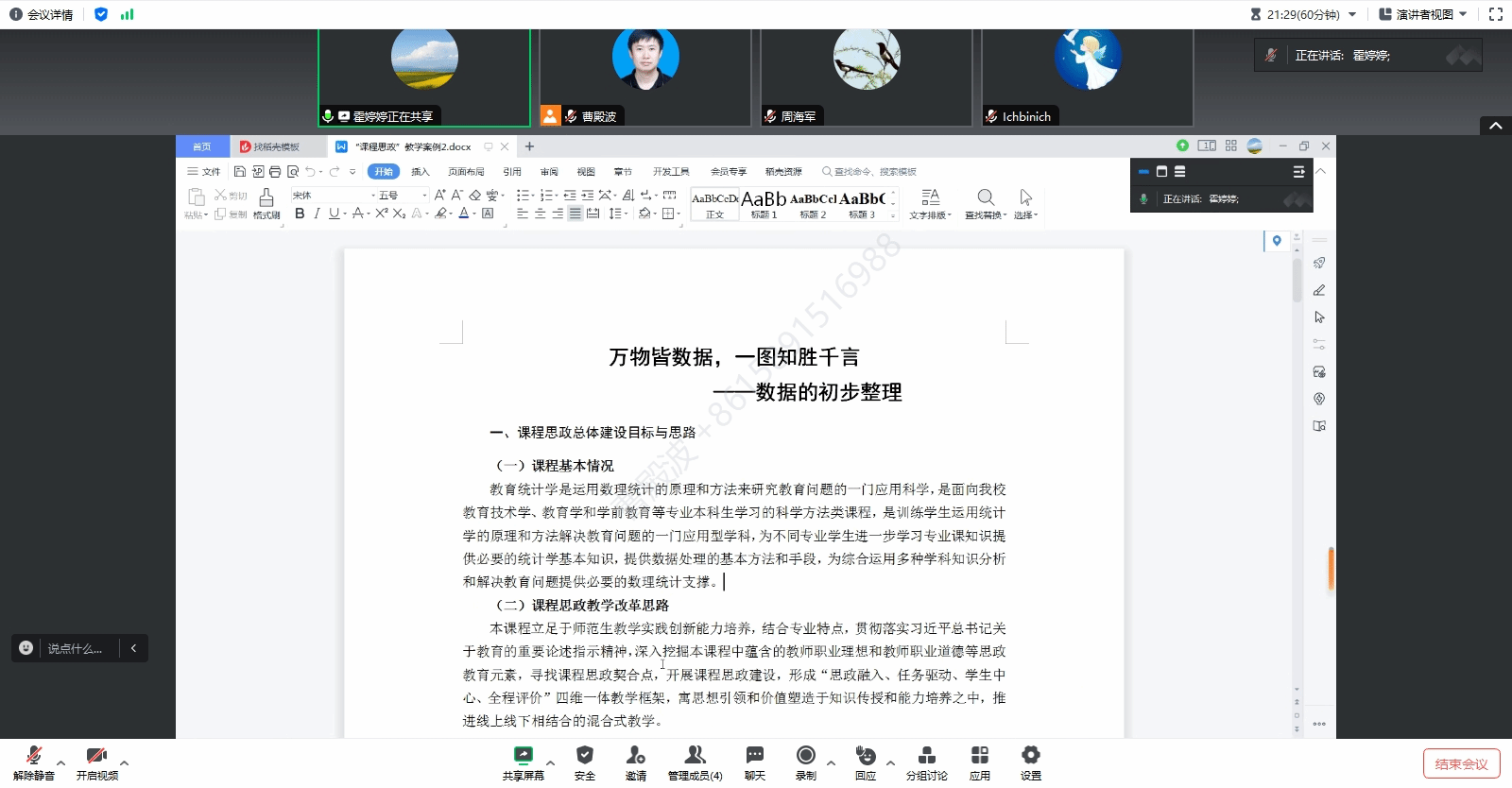Expand the audio options arrow beside 解除静音
The width and height of the screenshot is (1512, 788).
click(61, 762)
